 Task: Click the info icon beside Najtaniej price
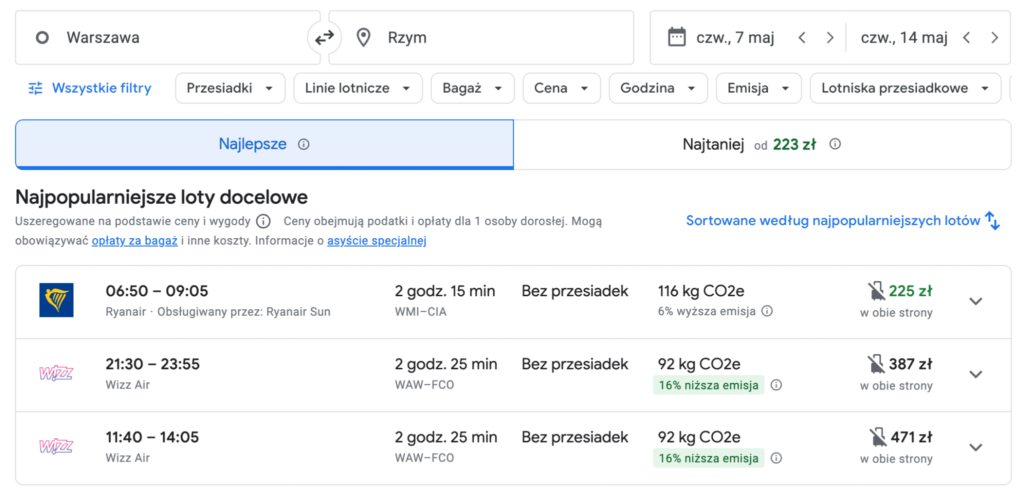click(835, 144)
